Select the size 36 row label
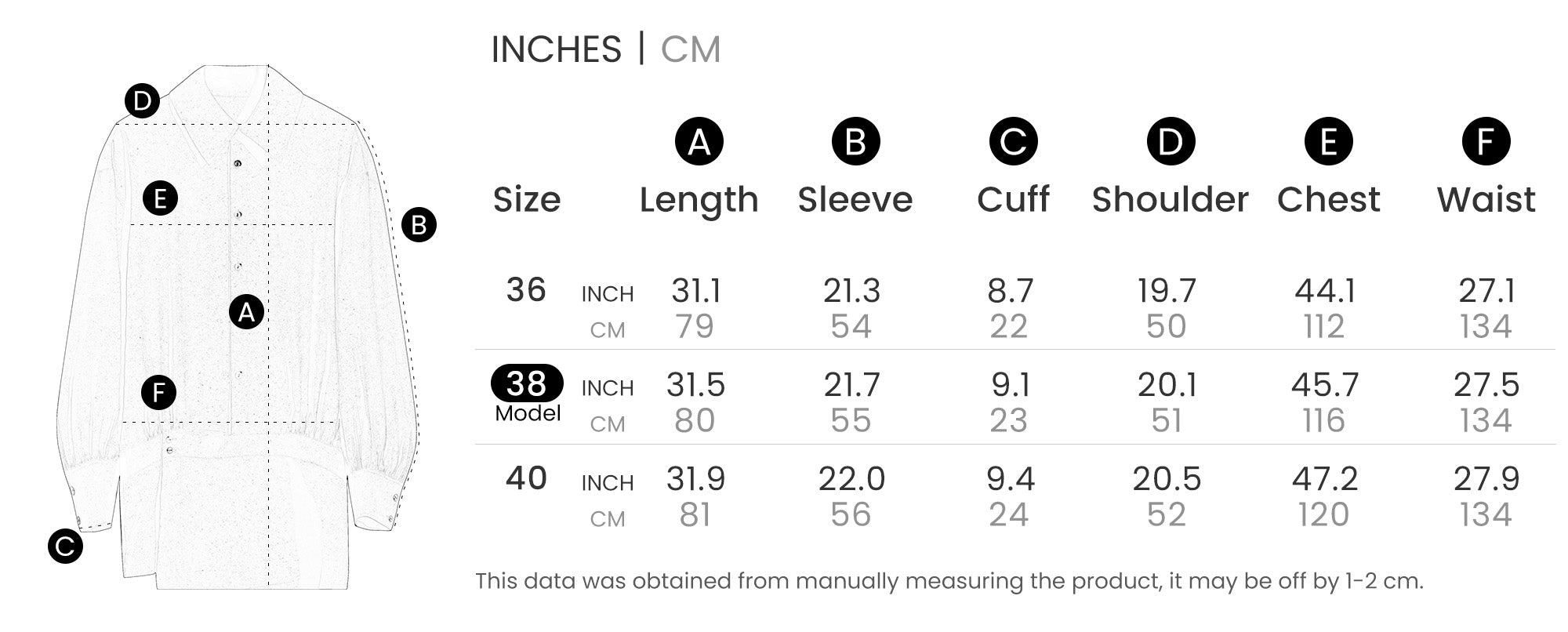Screen dimensions: 1568x632 pos(526,290)
